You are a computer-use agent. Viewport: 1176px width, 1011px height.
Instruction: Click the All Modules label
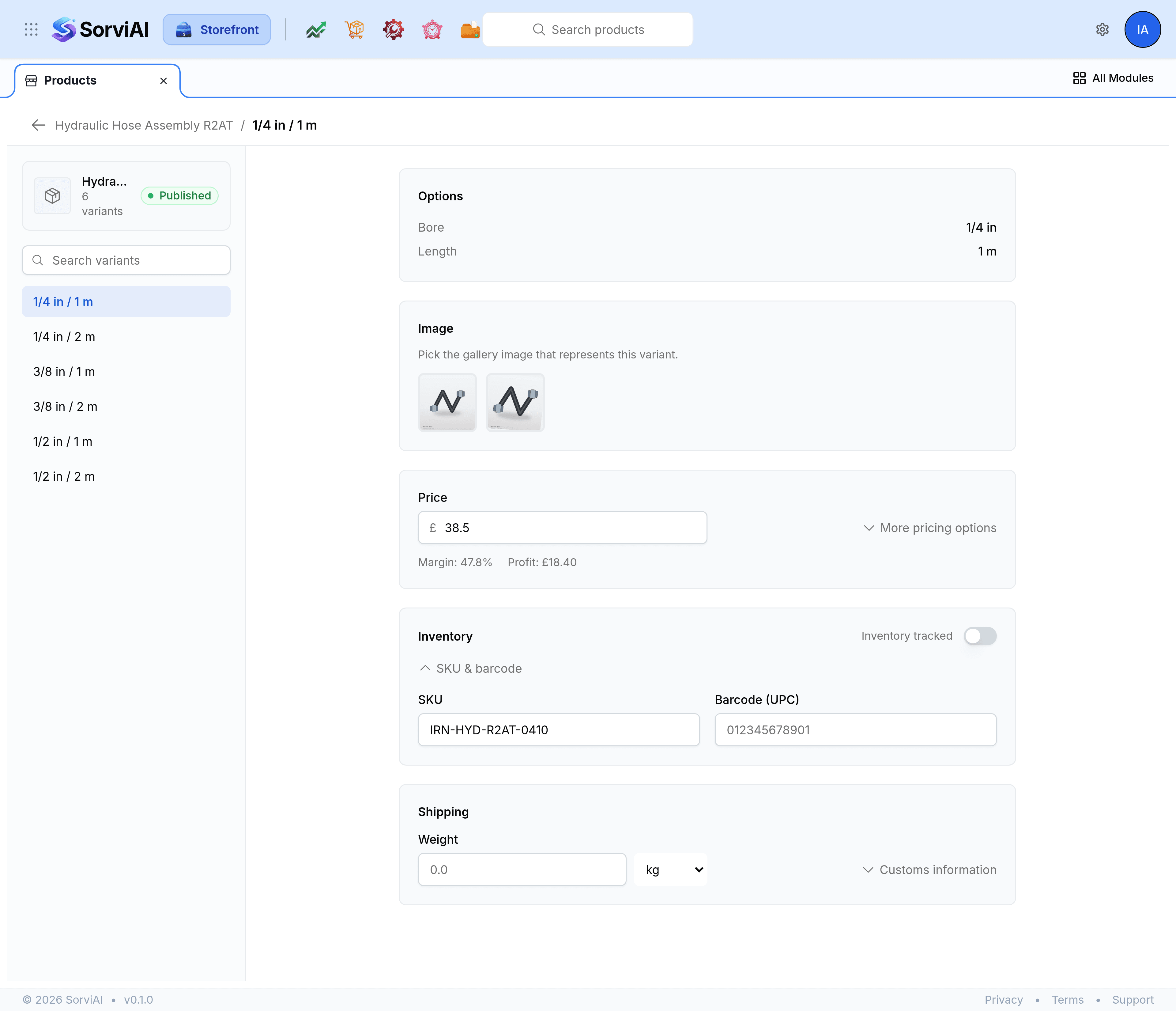point(1123,78)
